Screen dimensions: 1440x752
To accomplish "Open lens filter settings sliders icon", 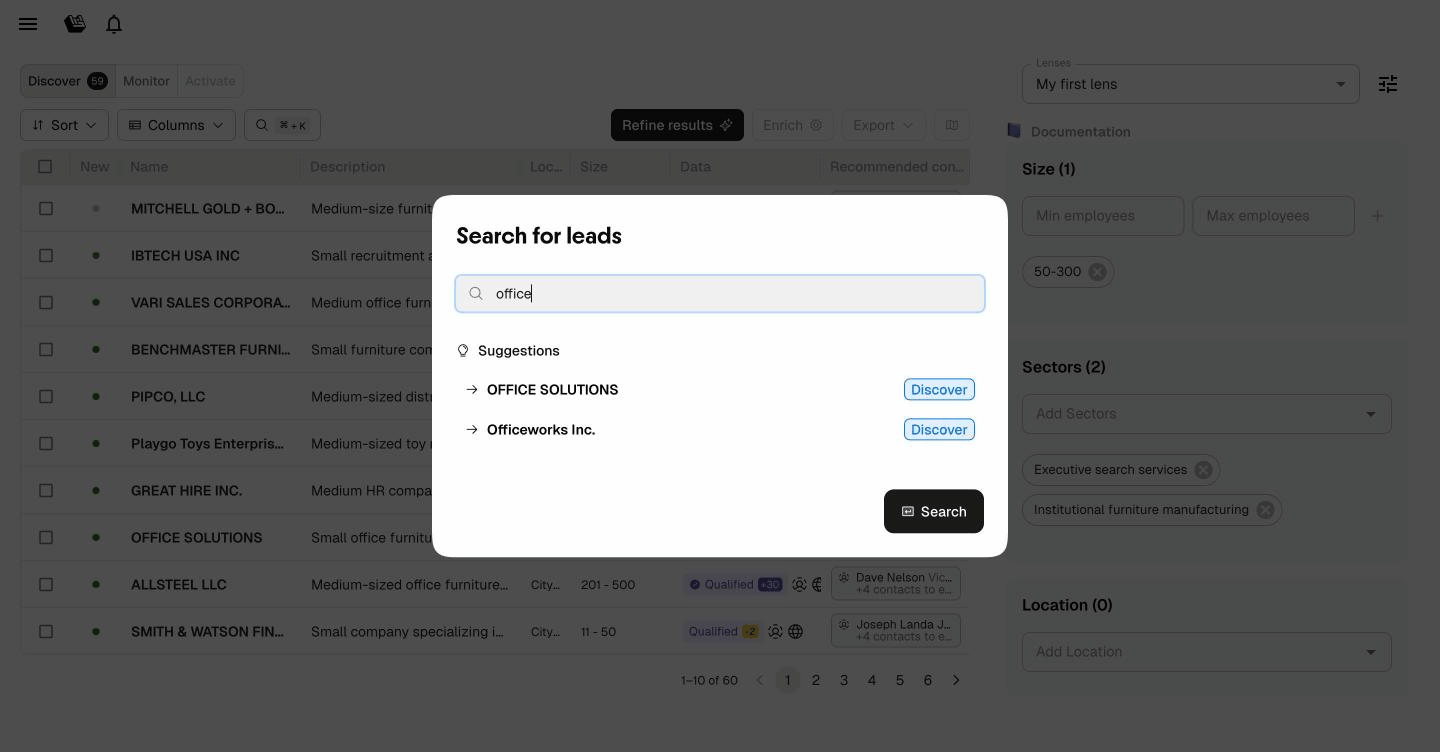I will pos(1387,84).
